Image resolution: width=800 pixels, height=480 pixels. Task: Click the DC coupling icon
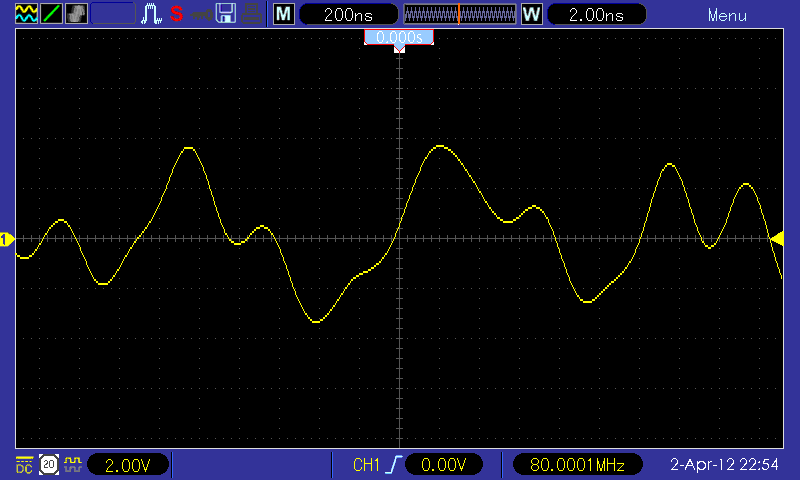click(24, 465)
